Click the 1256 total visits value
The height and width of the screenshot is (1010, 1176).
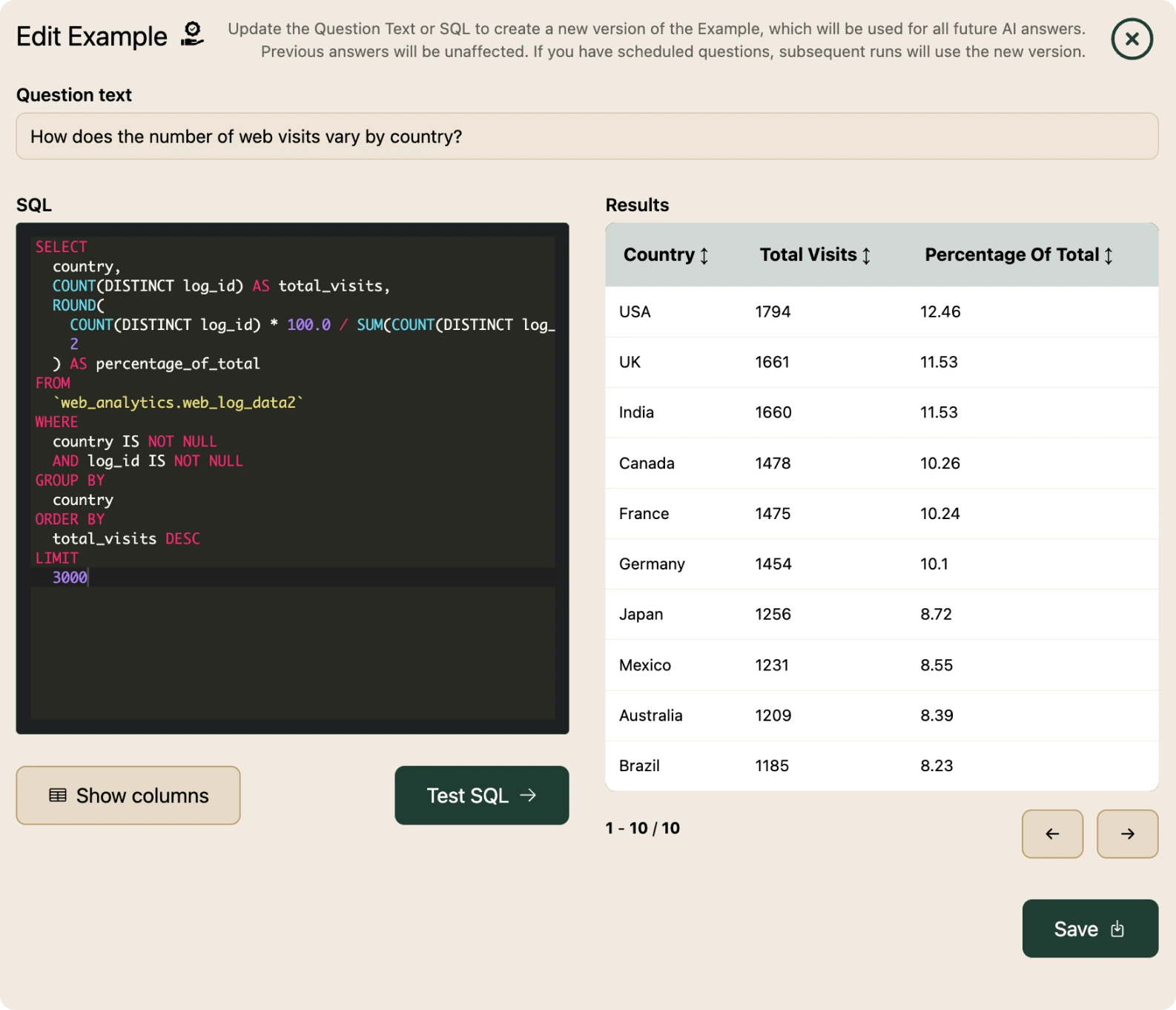click(773, 614)
